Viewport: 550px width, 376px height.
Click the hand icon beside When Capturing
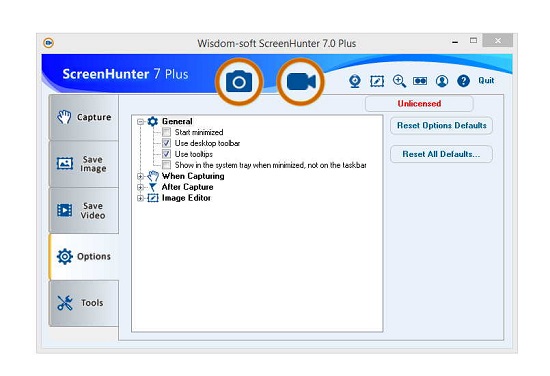pyautogui.click(x=153, y=176)
